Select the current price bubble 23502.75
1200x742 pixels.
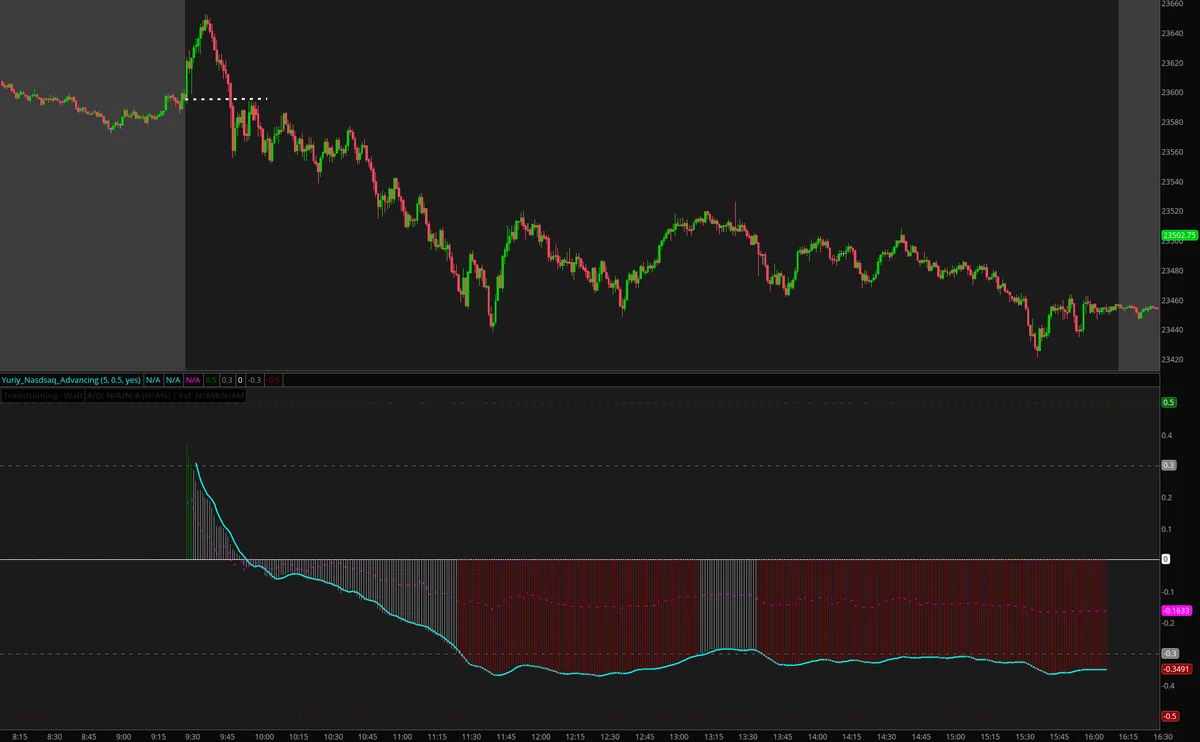click(x=1178, y=236)
